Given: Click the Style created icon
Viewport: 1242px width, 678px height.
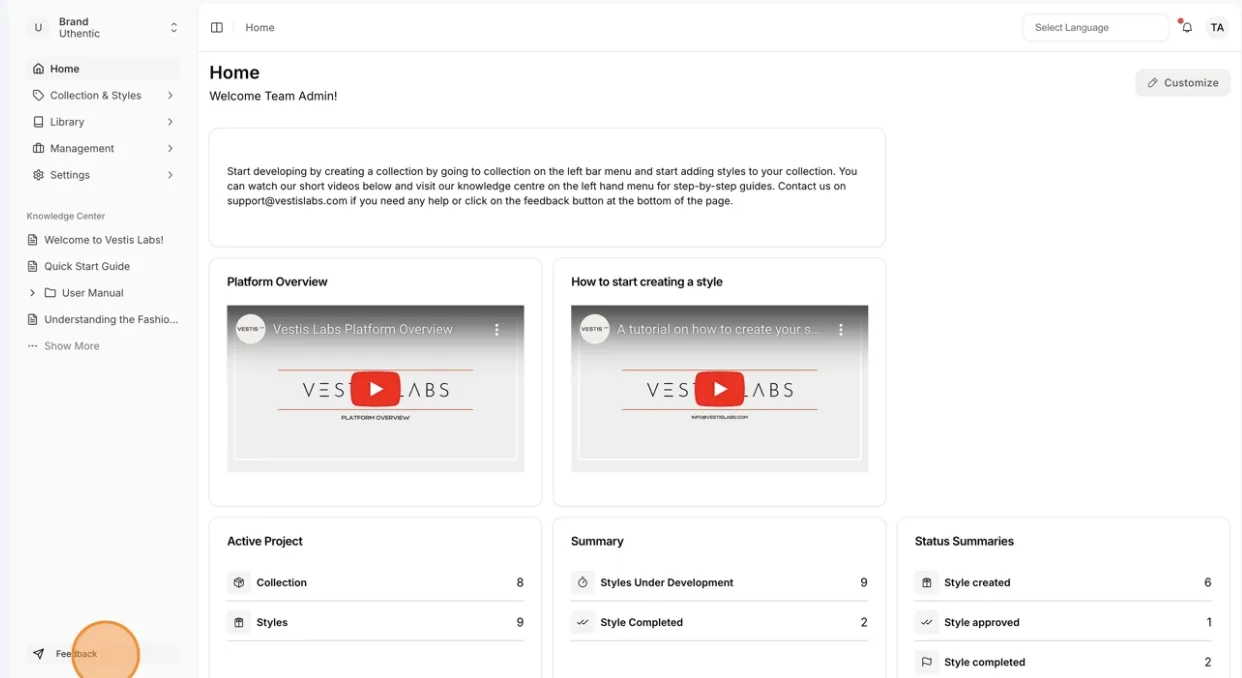Looking at the screenshot, I should point(927,582).
